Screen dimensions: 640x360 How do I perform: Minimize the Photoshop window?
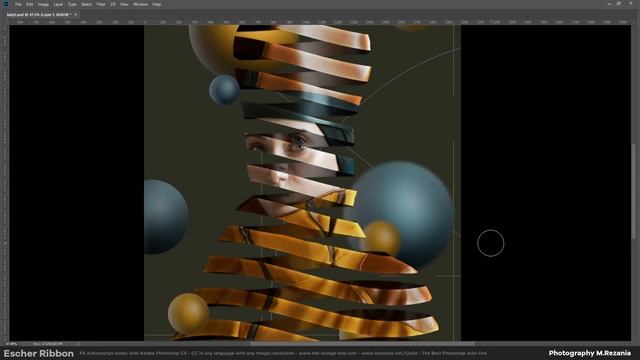(609, 4)
